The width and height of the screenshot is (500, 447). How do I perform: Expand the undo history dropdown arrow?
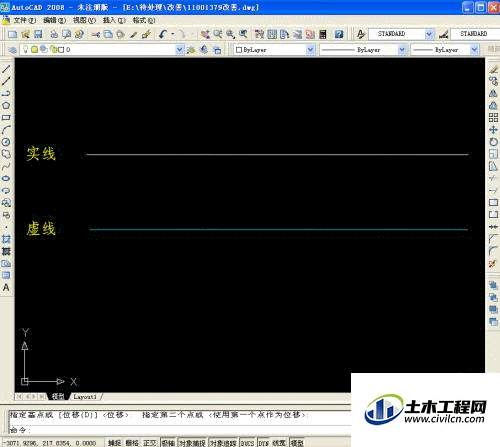pyautogui.click(x=173, y=34)
